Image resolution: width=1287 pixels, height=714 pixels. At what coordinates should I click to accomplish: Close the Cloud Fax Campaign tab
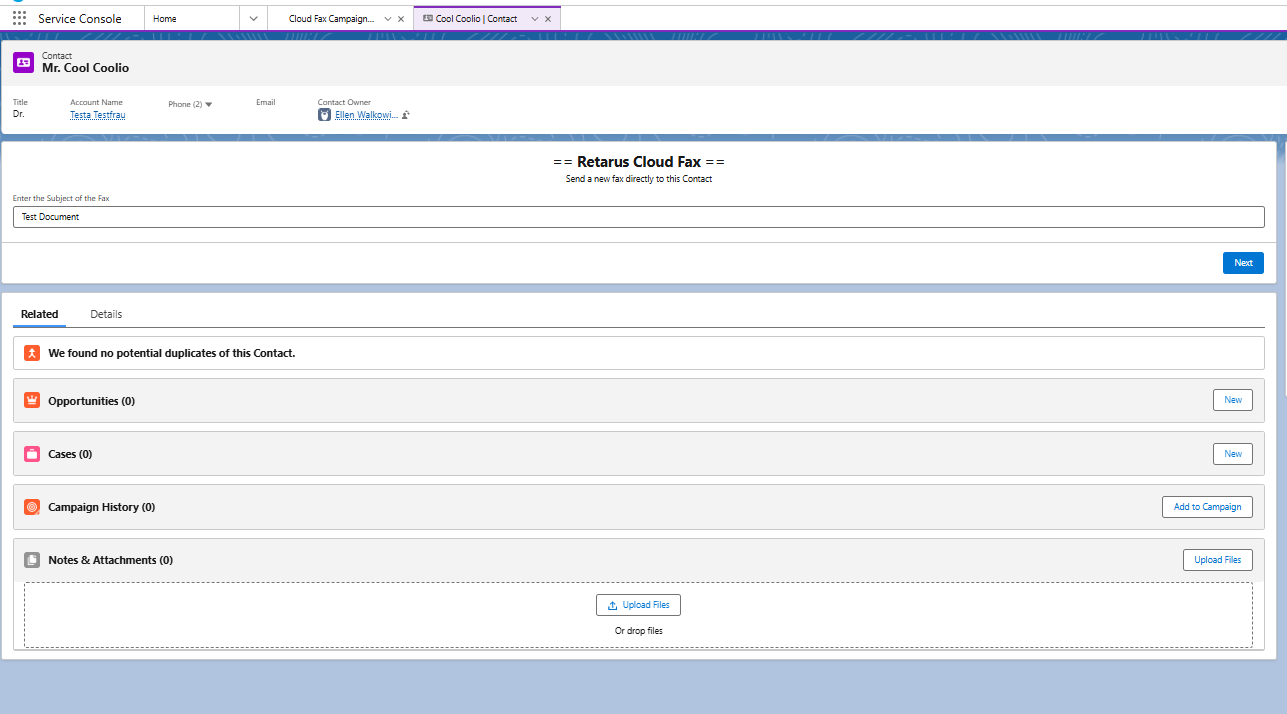(401, 19)
